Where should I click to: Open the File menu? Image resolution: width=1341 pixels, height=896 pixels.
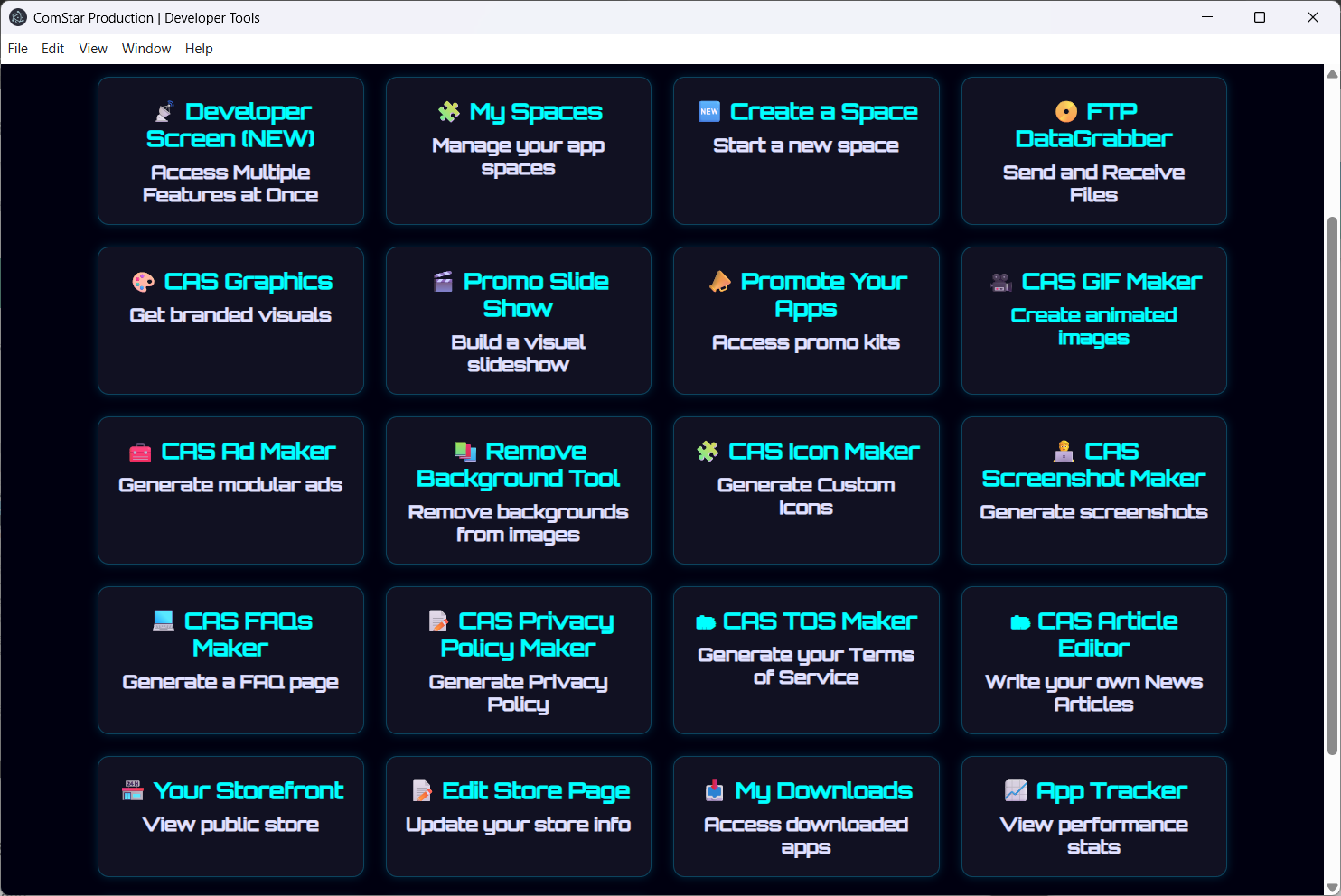click(17, 48)
